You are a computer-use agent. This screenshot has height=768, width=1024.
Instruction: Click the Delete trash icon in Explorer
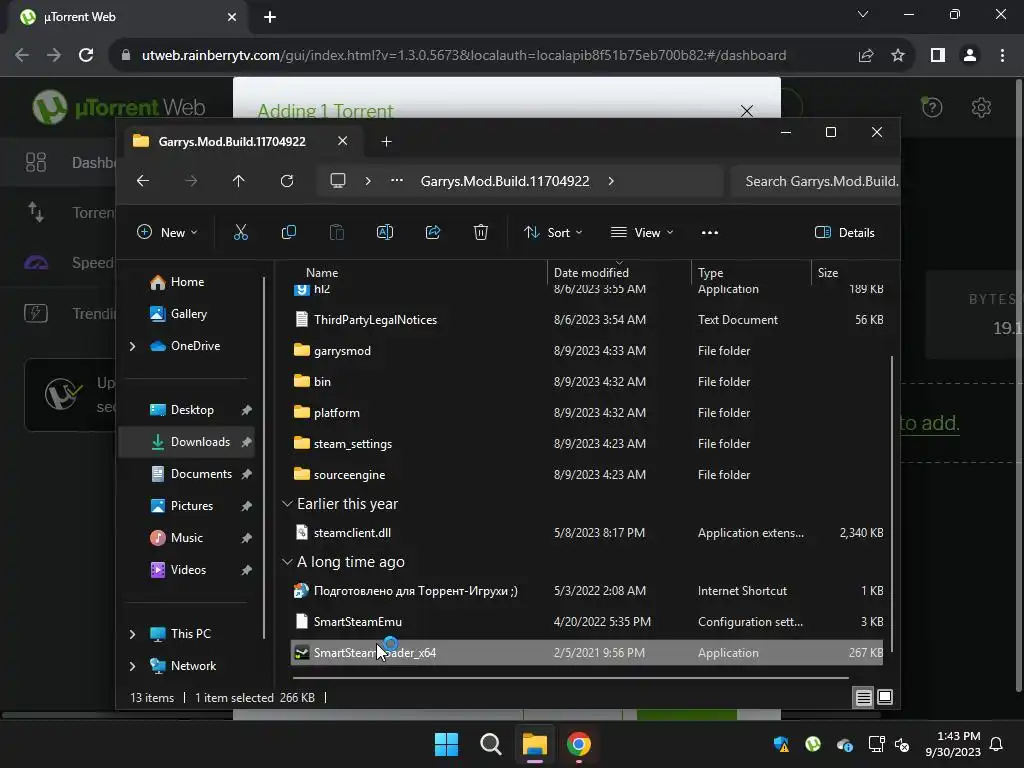tap(481, 232)
